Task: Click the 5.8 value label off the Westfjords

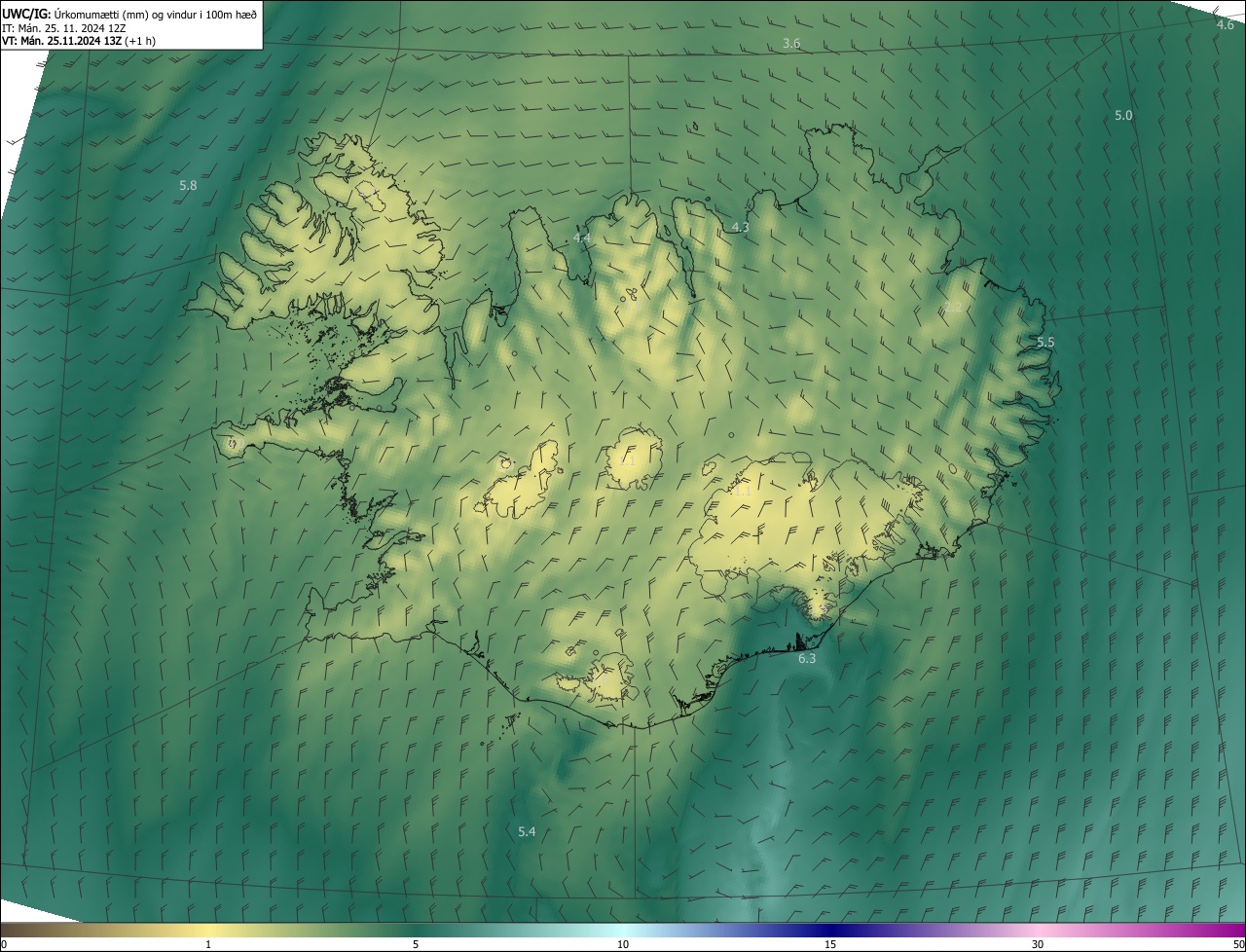Action: point(188,185)
